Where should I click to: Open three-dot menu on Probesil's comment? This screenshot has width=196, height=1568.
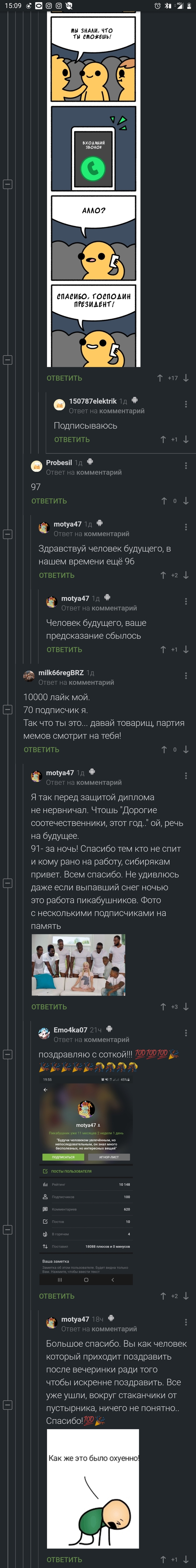point(186,466)
